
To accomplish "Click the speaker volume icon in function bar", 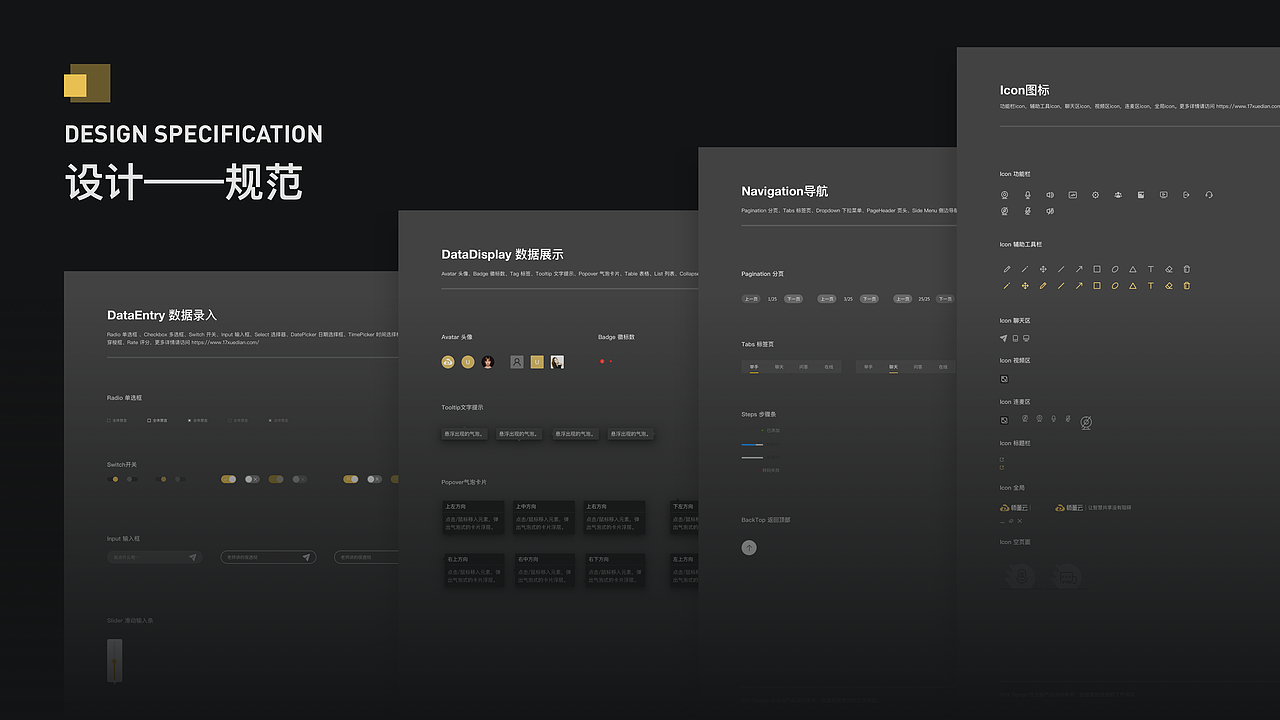I will click(1050, 195).
